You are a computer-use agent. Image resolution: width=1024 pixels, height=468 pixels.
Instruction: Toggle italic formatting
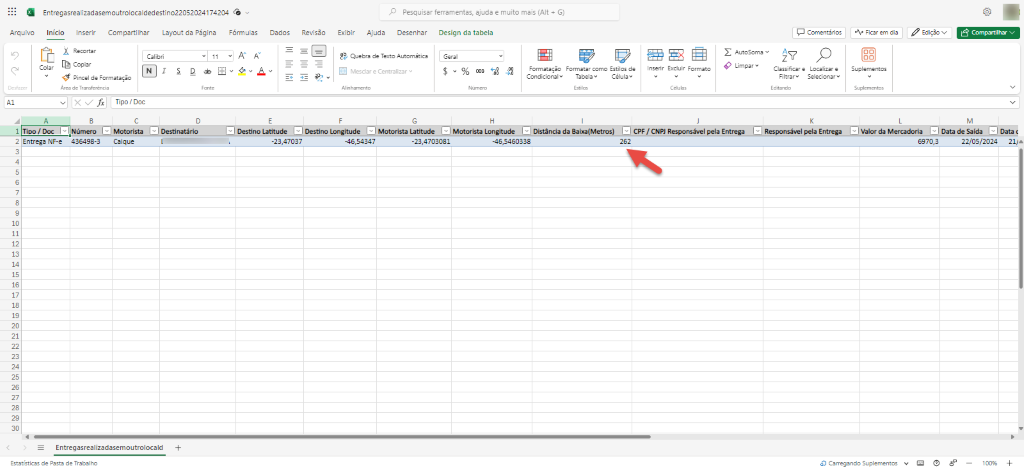tap(163, 71)
